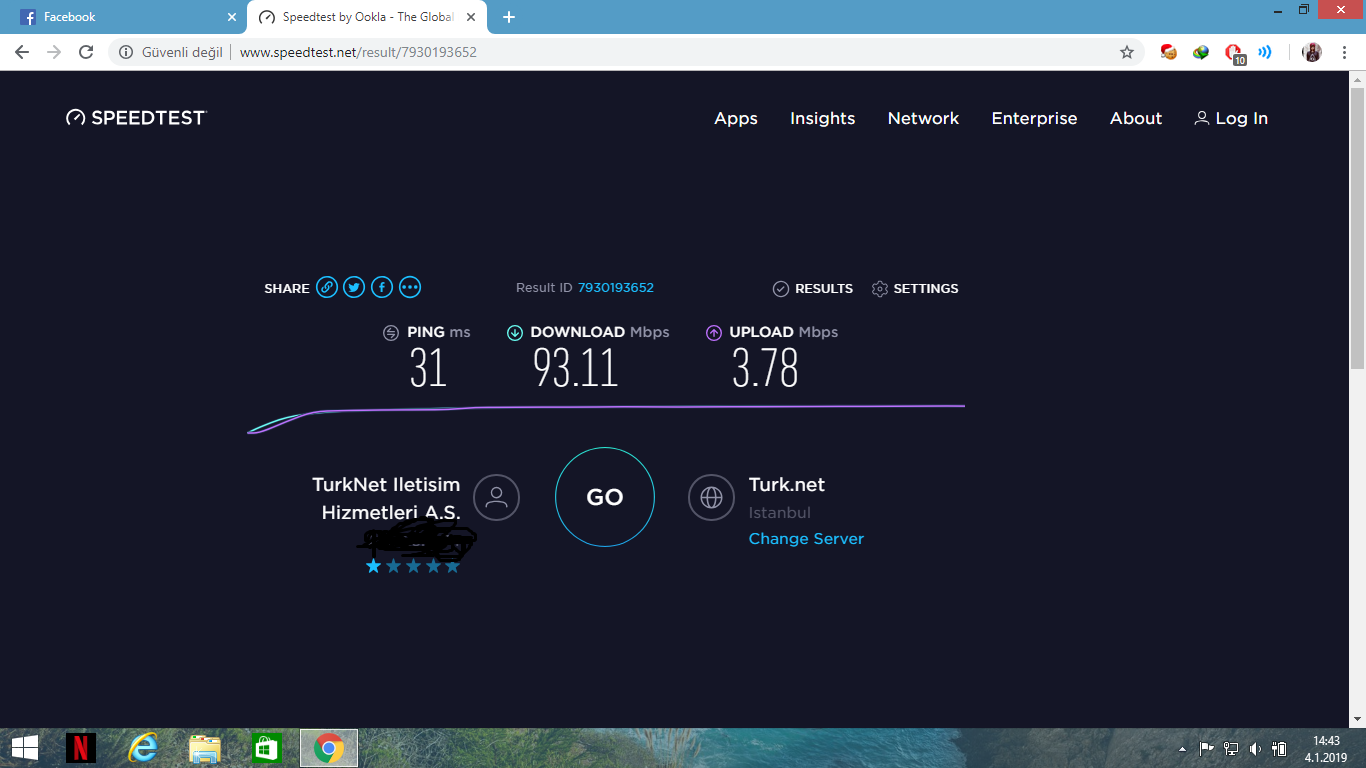Go back to previous page
1366x768 pixels.
tap(22, 52)
